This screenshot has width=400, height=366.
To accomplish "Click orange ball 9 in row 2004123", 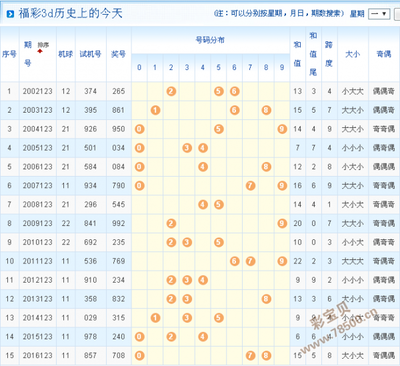I will (282, 129).
